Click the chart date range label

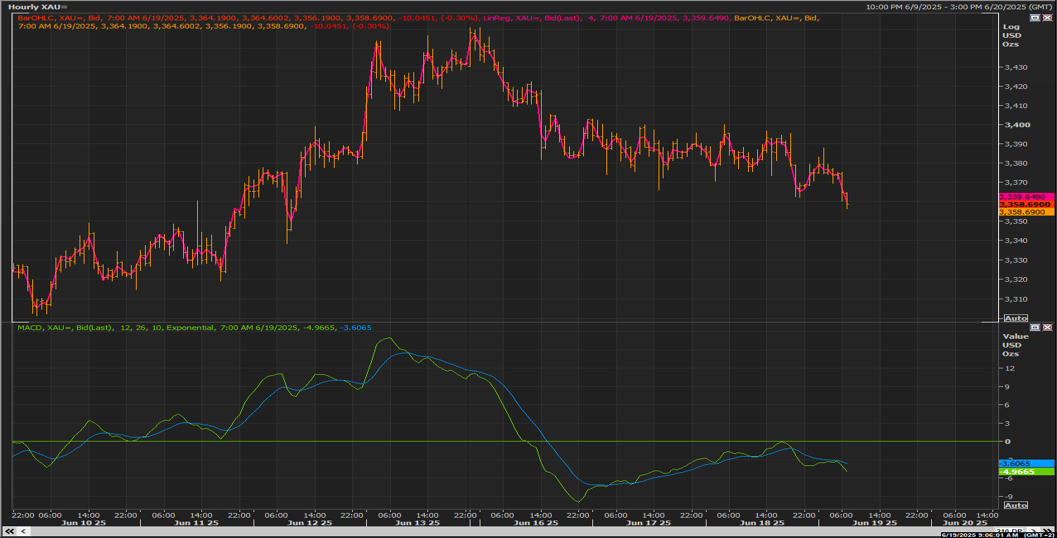959,7
